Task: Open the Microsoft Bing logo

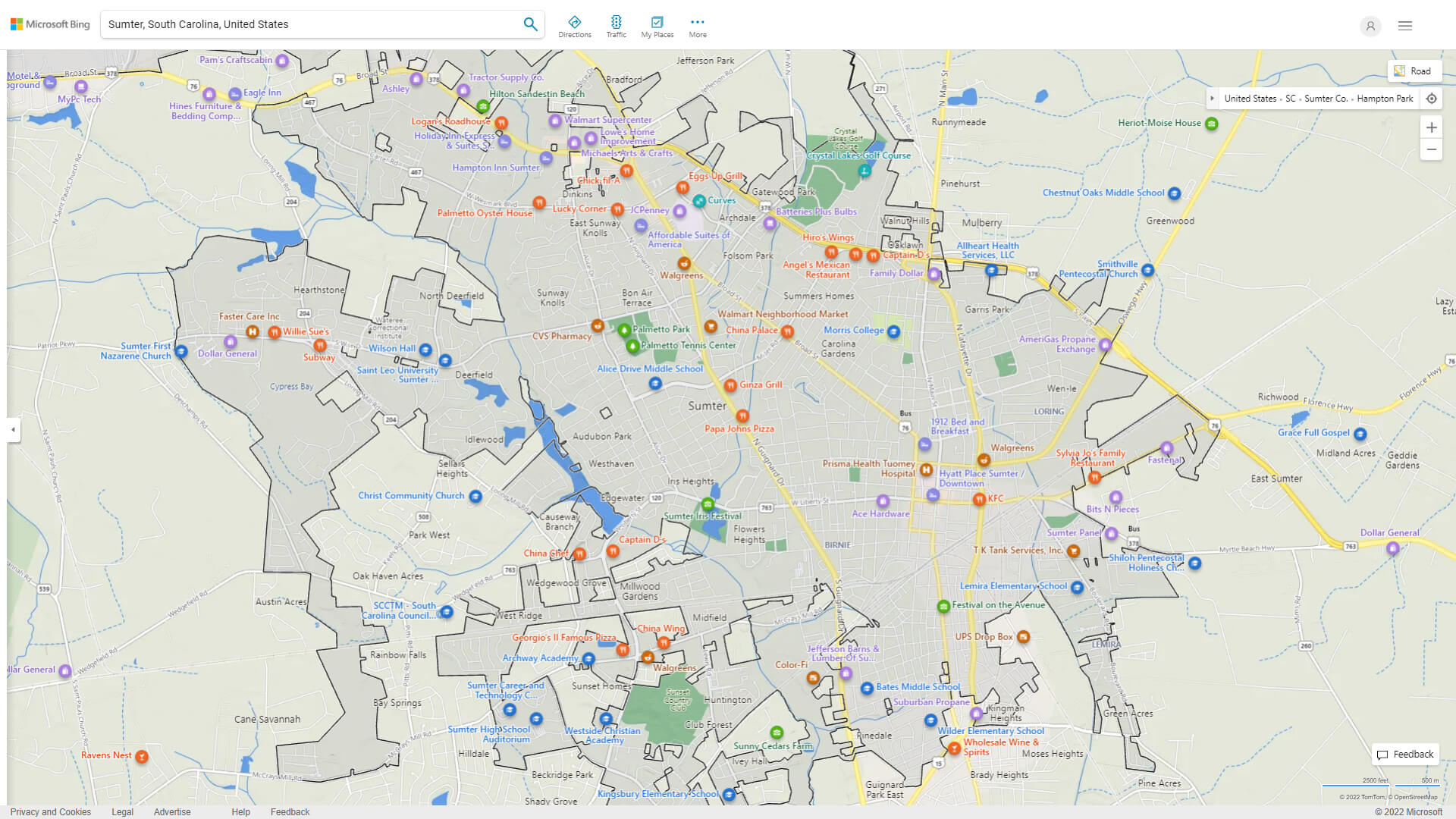Action: [x=50, y=24]
